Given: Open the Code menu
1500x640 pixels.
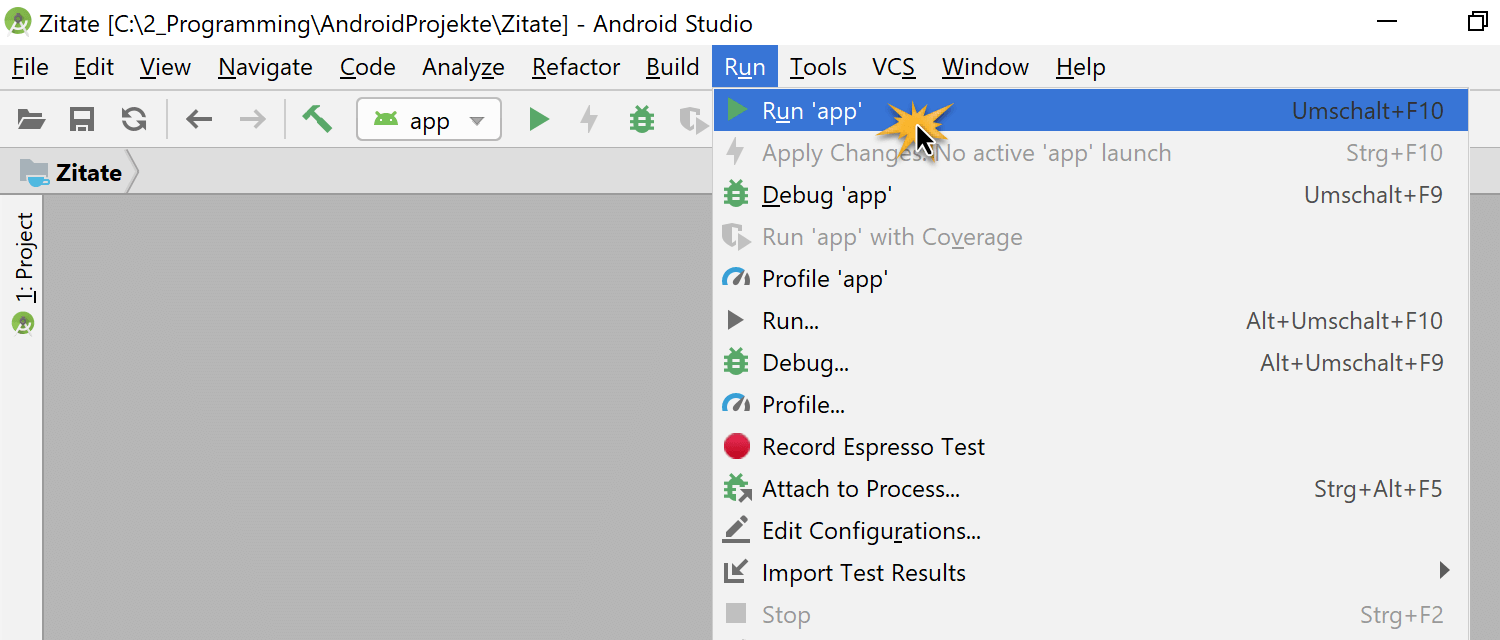Looking at the screenshot, I should 367,67.
